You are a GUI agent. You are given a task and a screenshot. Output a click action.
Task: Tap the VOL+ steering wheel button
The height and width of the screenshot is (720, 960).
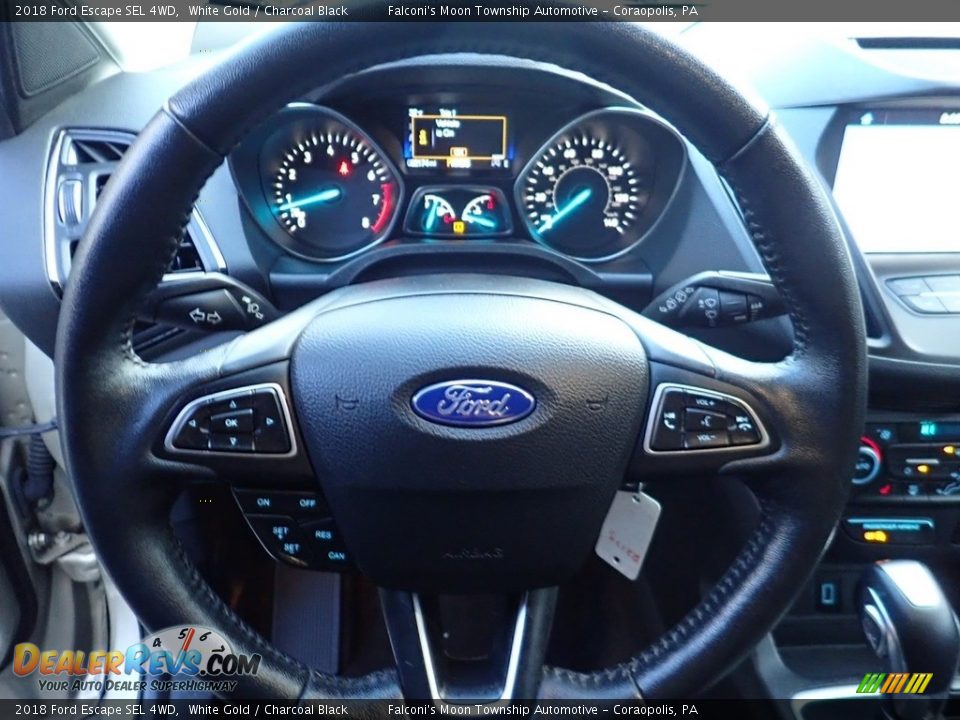[x=705, y=402]
